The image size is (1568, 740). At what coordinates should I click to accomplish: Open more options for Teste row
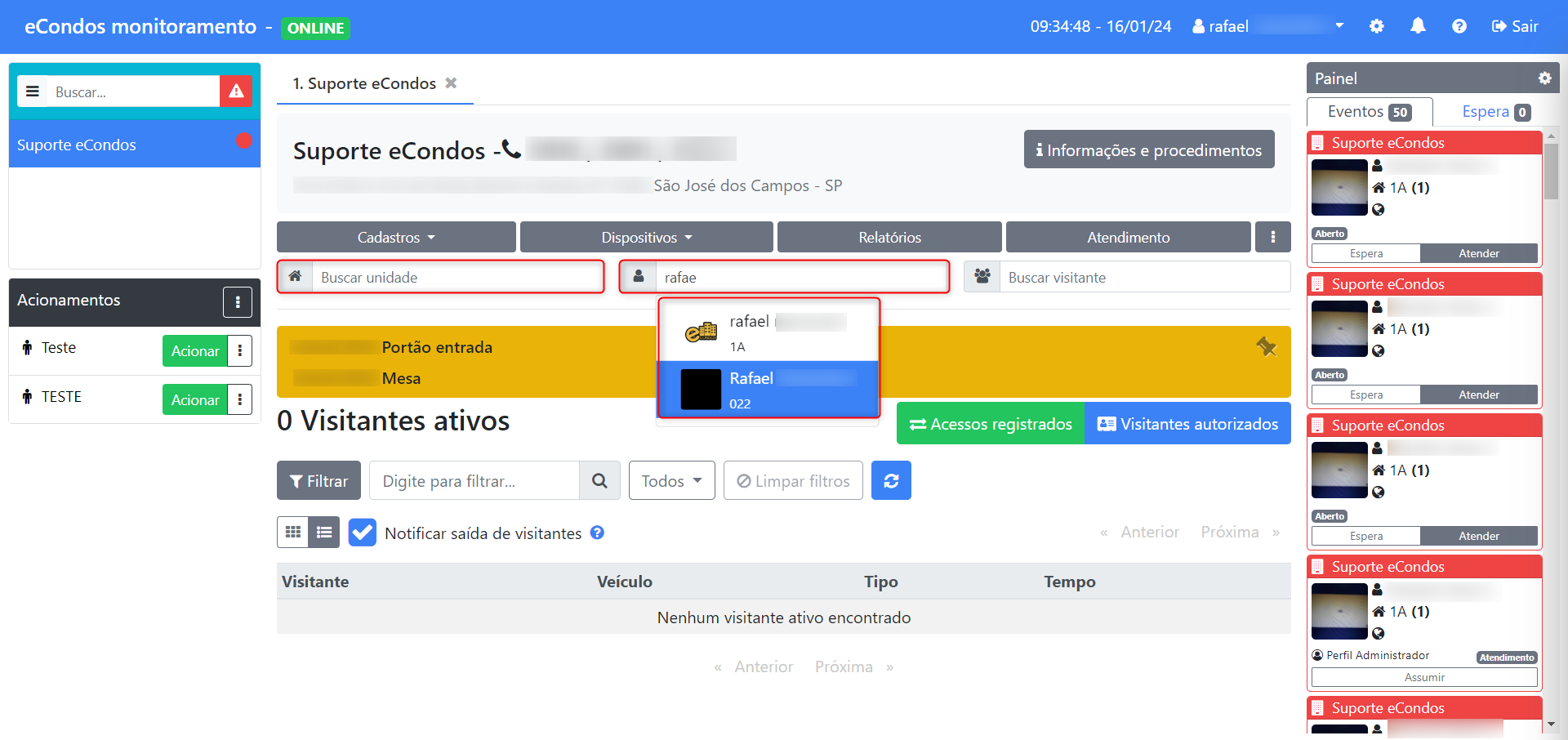[x=239, y=351]
